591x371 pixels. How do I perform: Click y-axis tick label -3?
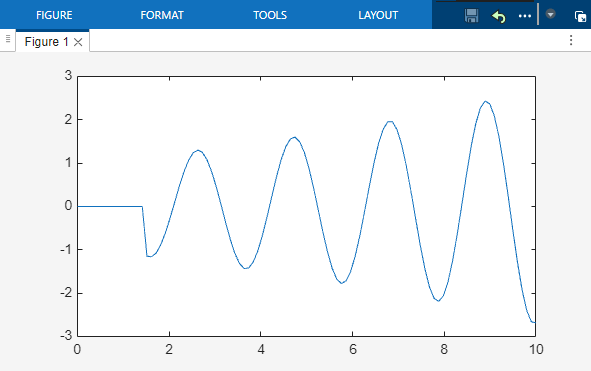(x=66, y=335)
